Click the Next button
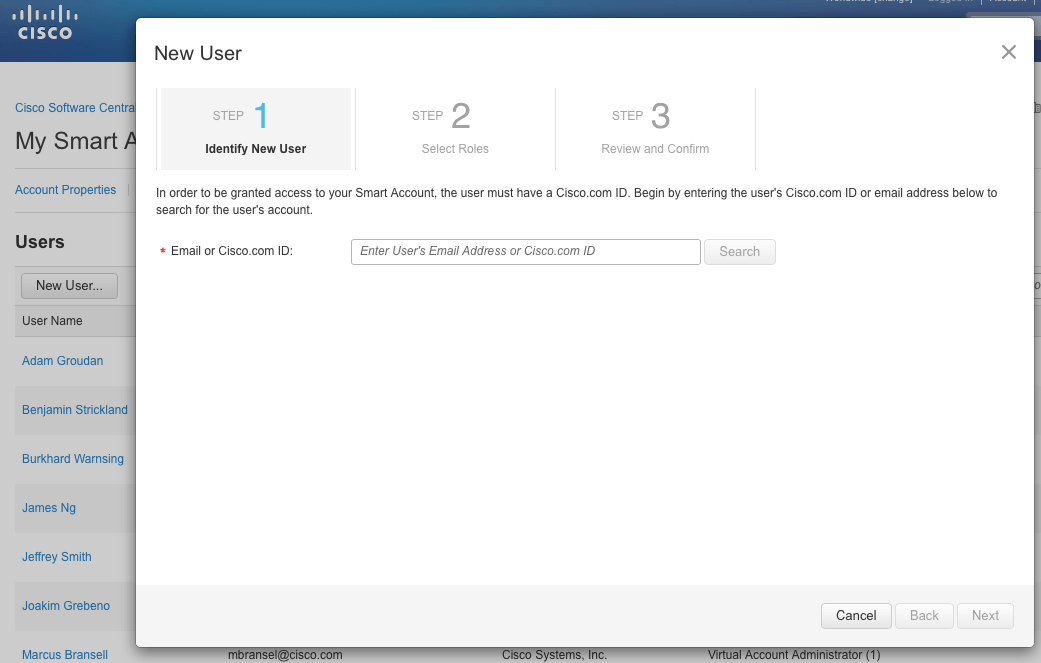 point(984,615)
